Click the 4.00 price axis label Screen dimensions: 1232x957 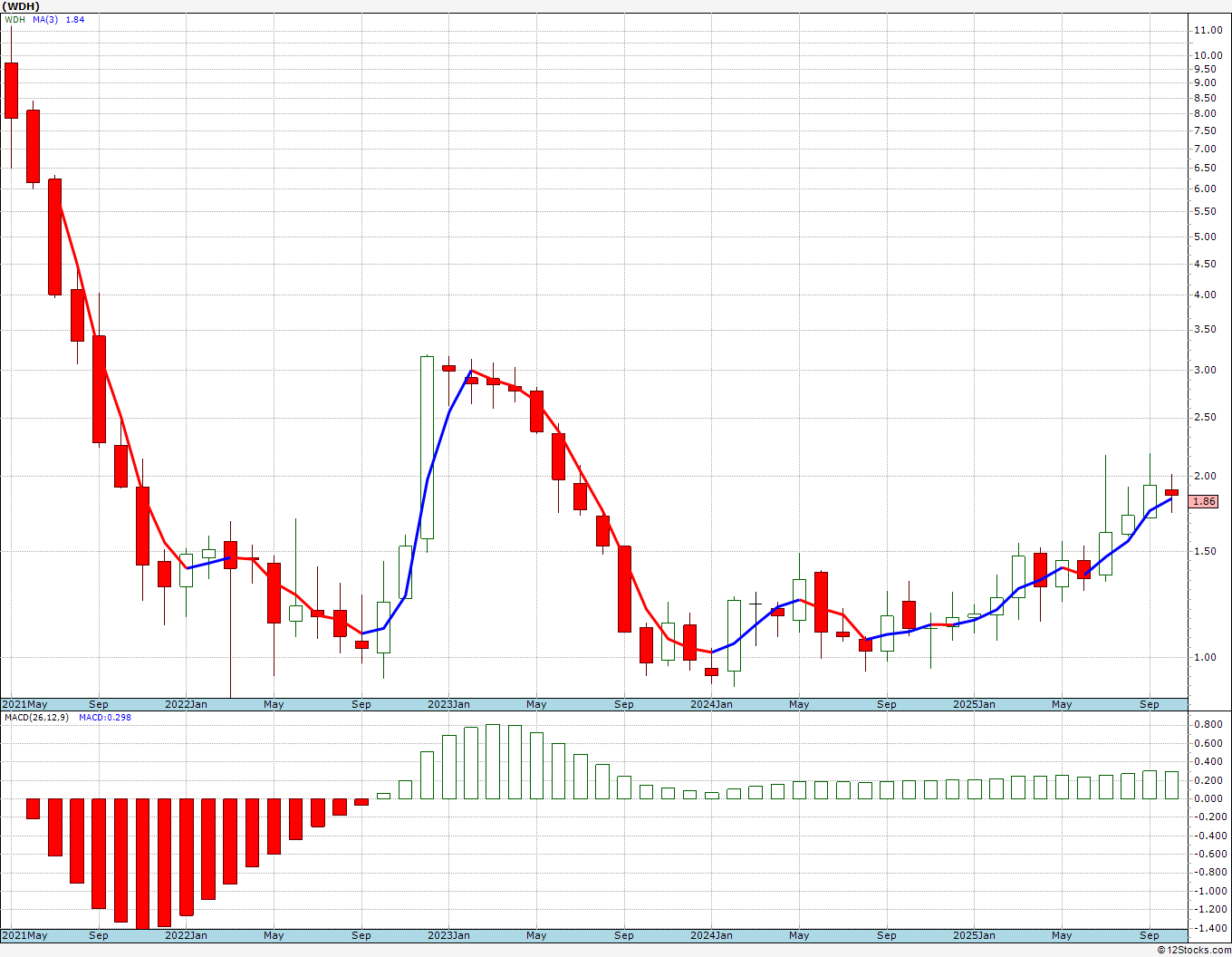click(1205, 295)
